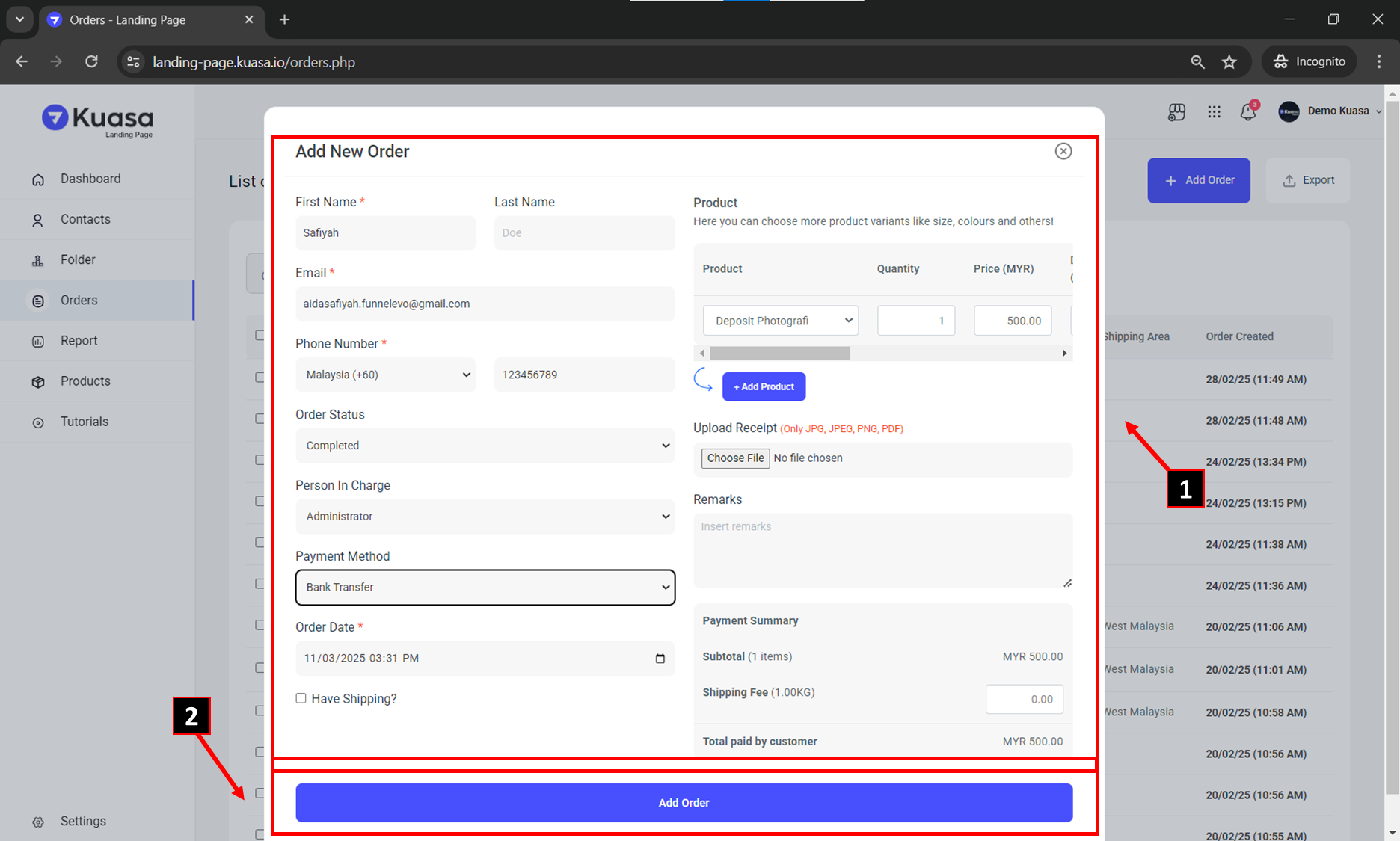The width and height of the screenshot is (1400, 841).
Task: Open the apps grid icon
Action: pyautogui.click(x=1214, y=111)
